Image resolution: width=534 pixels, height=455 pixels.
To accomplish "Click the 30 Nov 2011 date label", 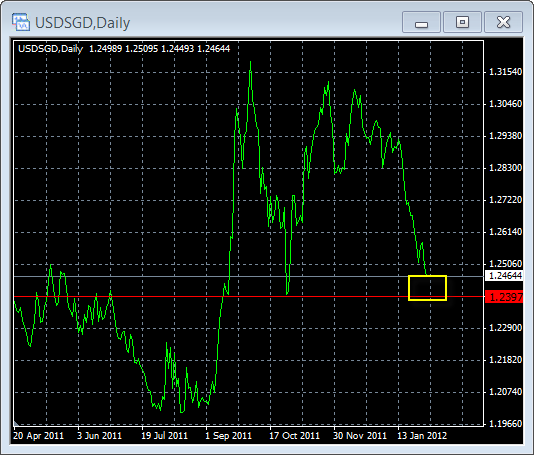I will coord(360,436).
